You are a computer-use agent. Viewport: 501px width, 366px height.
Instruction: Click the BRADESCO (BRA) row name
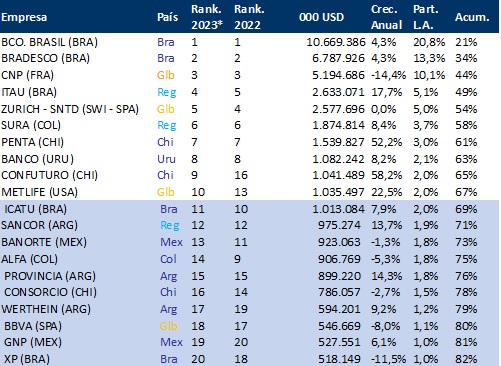point(45,58)
